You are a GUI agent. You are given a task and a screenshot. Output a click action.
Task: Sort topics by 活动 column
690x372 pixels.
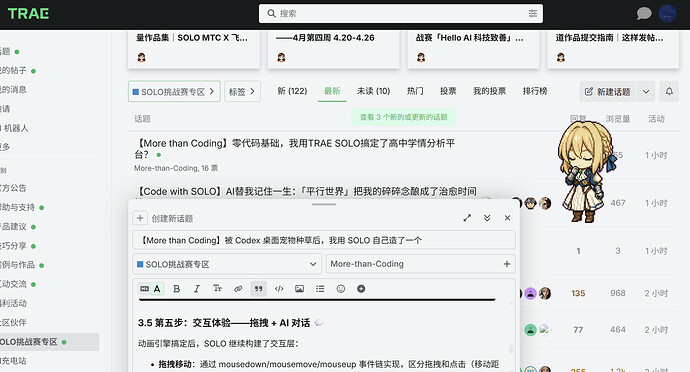click(x=656, y=119)
